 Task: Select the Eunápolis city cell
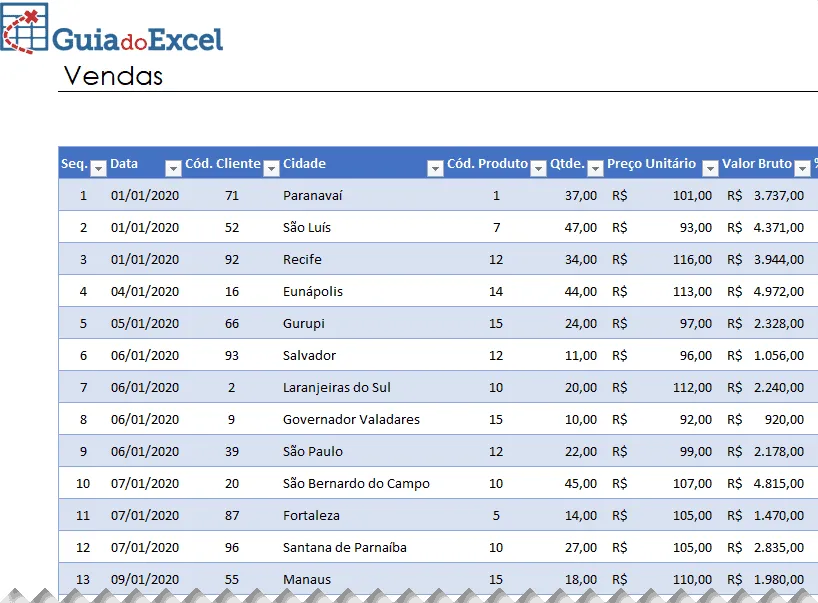pyautogui.click(x=362, y=291)
